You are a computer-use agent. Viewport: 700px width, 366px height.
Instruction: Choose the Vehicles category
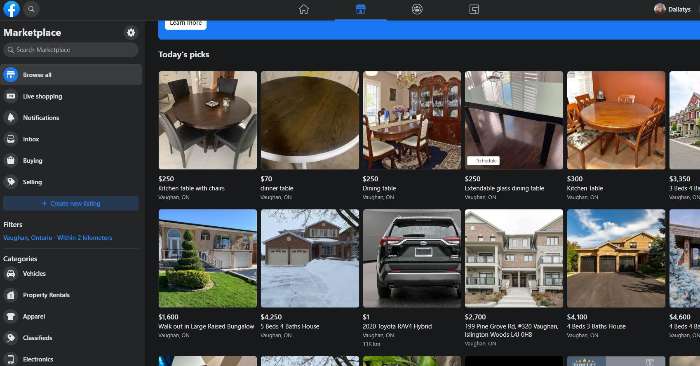pyautogui.click(x=72, y=274)
